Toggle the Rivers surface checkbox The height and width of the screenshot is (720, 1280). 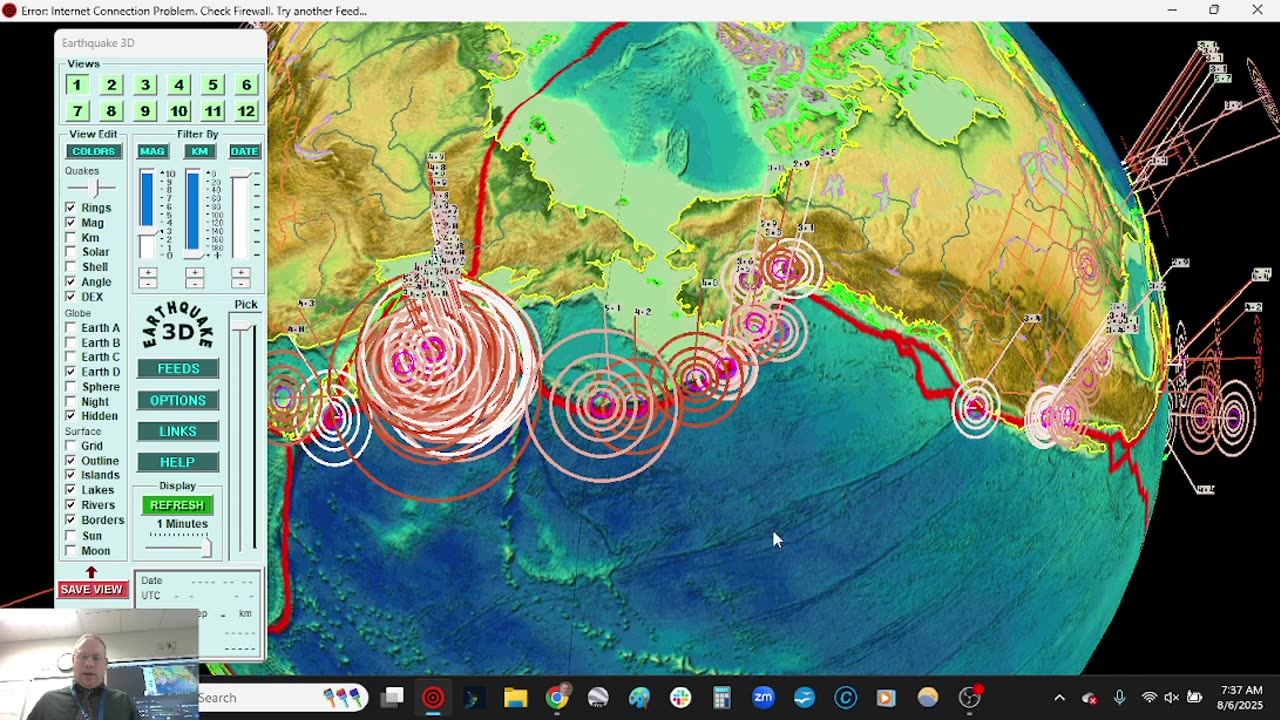[71, 505]
